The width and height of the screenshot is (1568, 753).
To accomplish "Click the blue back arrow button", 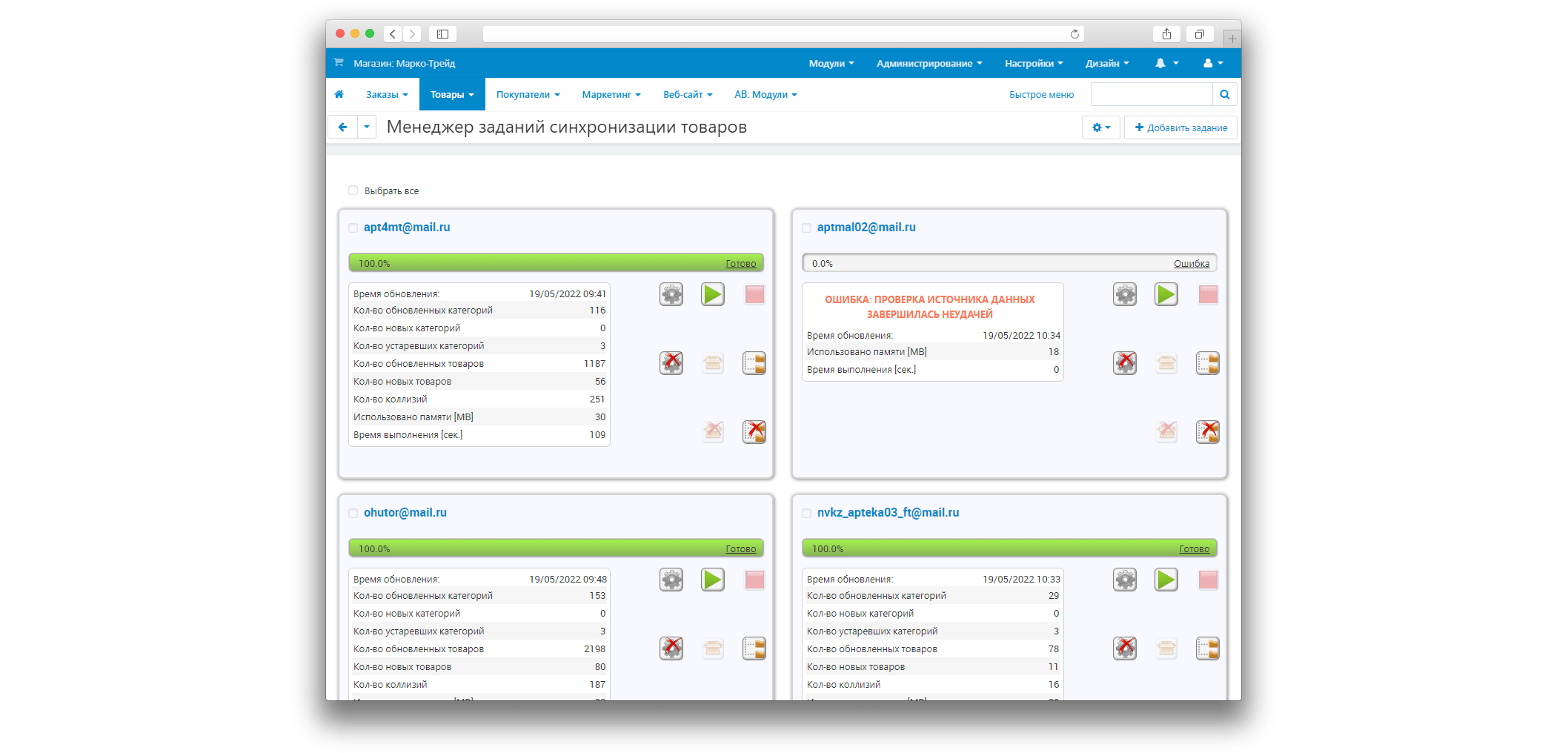I will pyautogui.click(x=342, y=127).
